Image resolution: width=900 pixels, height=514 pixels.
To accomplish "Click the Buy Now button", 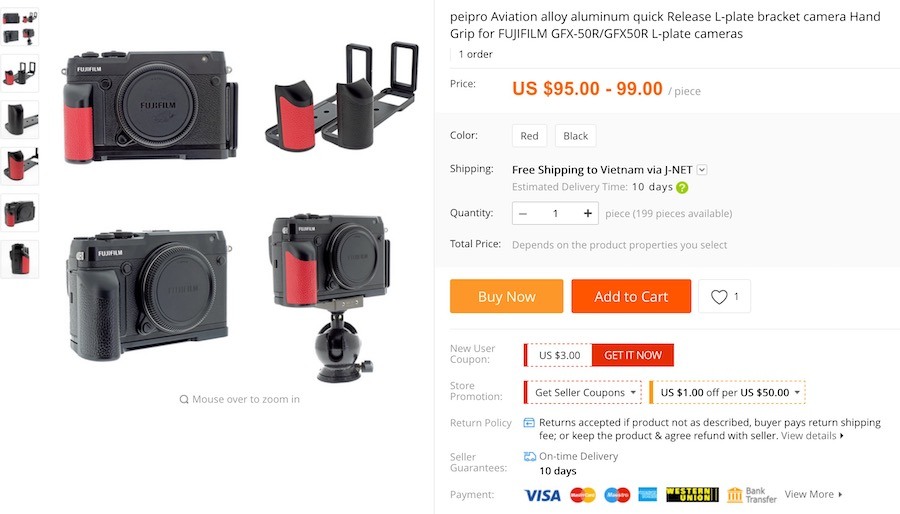I will tap(506, 296).
